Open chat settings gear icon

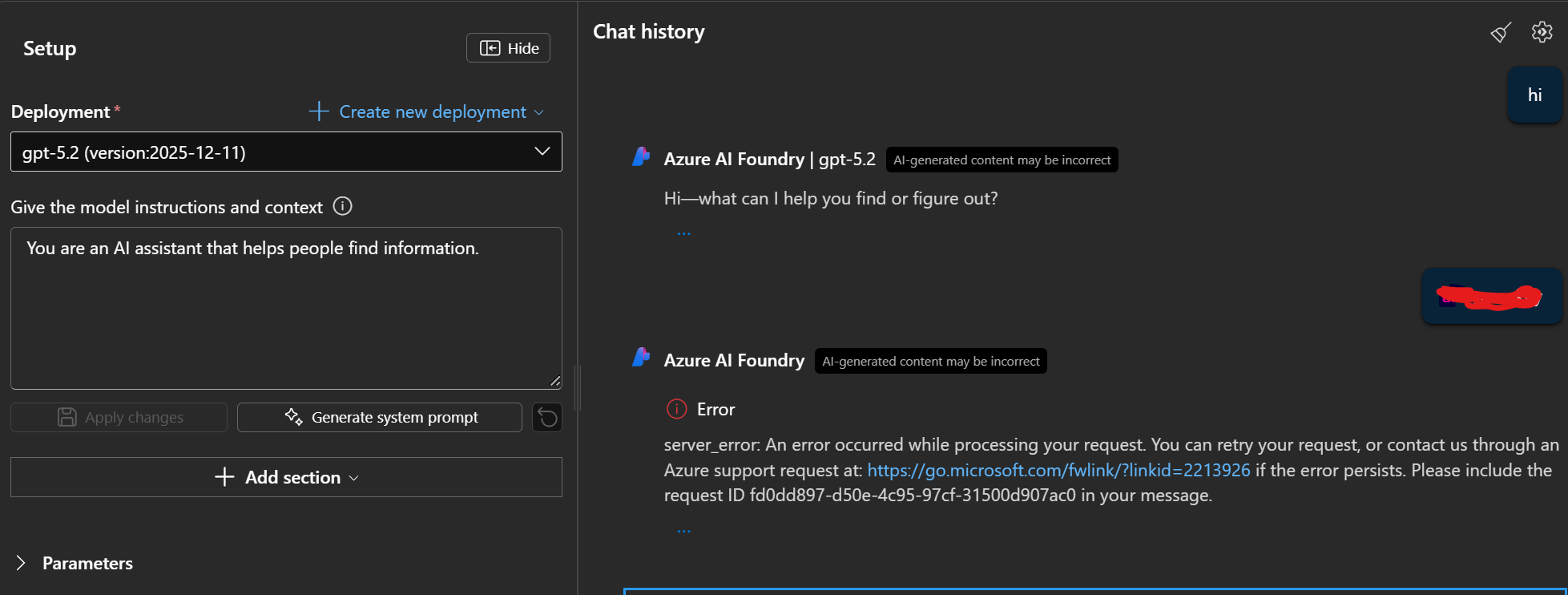[1542, 32]
